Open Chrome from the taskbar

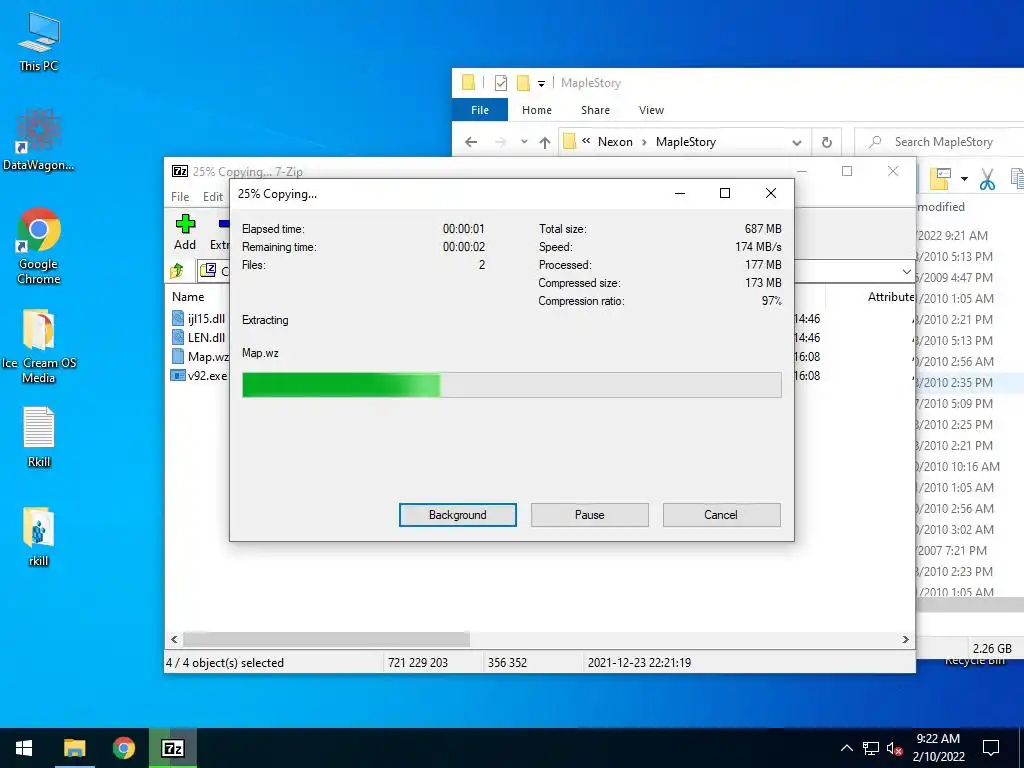coord(123,748)
